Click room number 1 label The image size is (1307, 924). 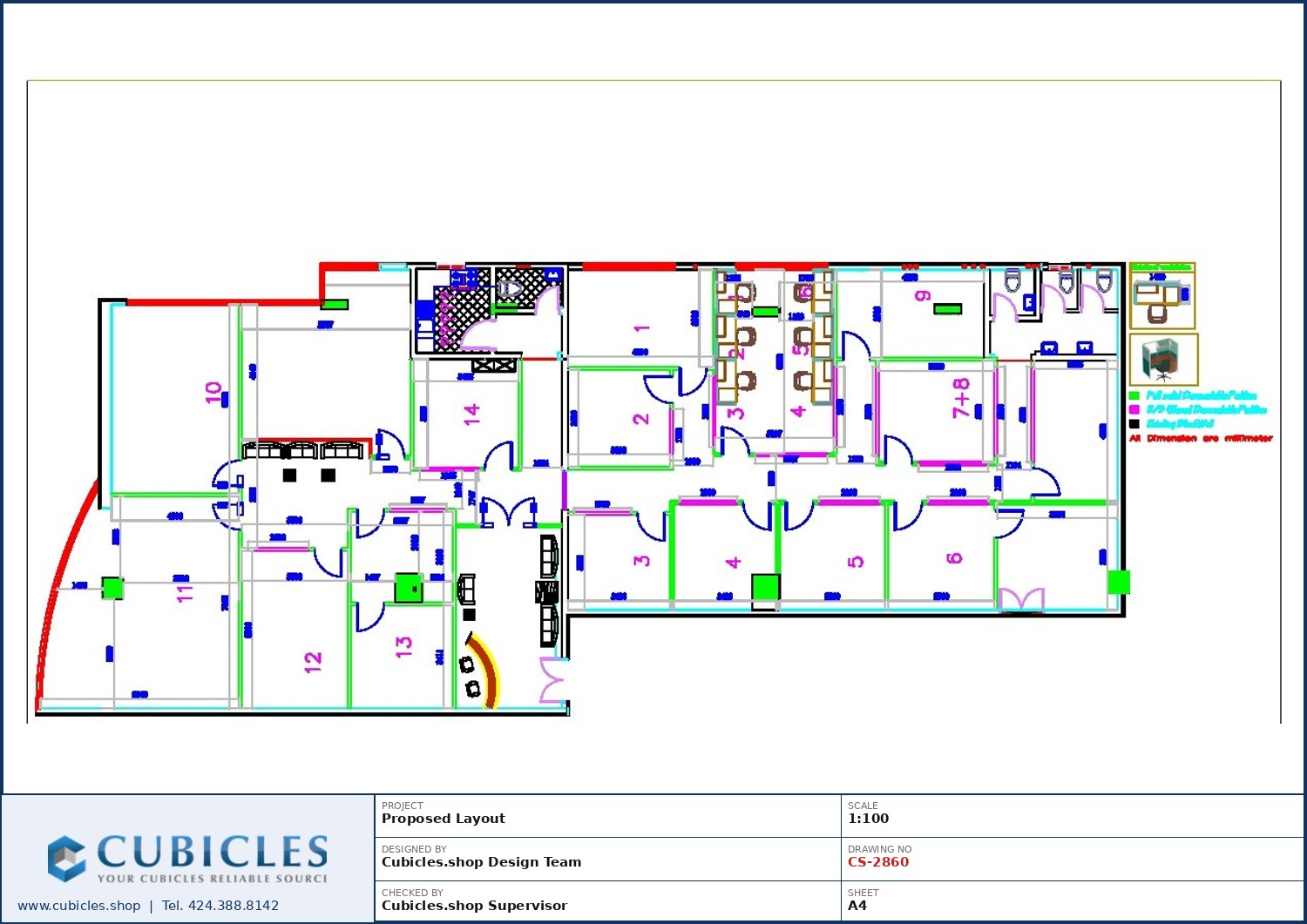point(641,328)
